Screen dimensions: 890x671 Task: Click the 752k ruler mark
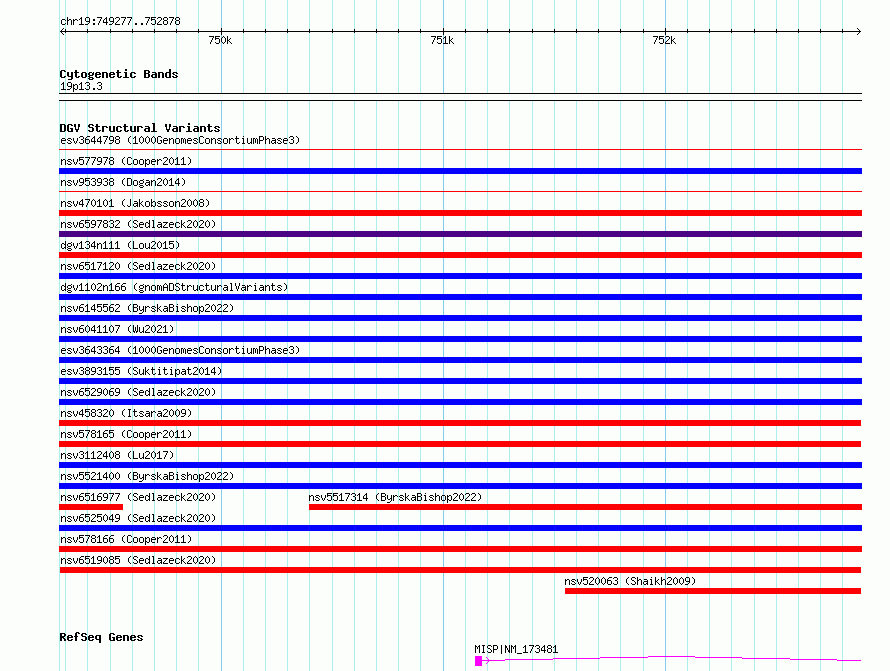click(664, 40)
